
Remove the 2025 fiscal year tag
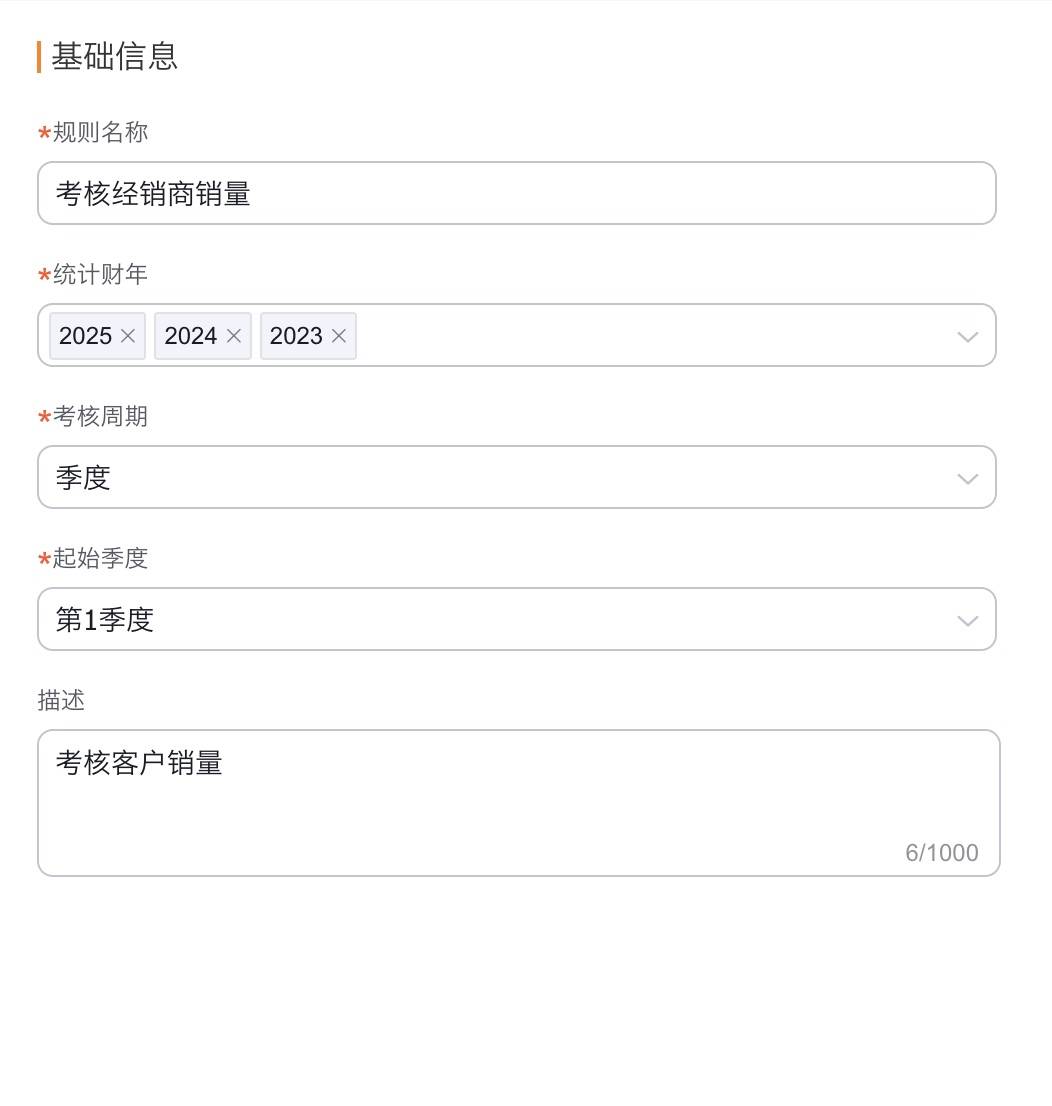[128, 336]
